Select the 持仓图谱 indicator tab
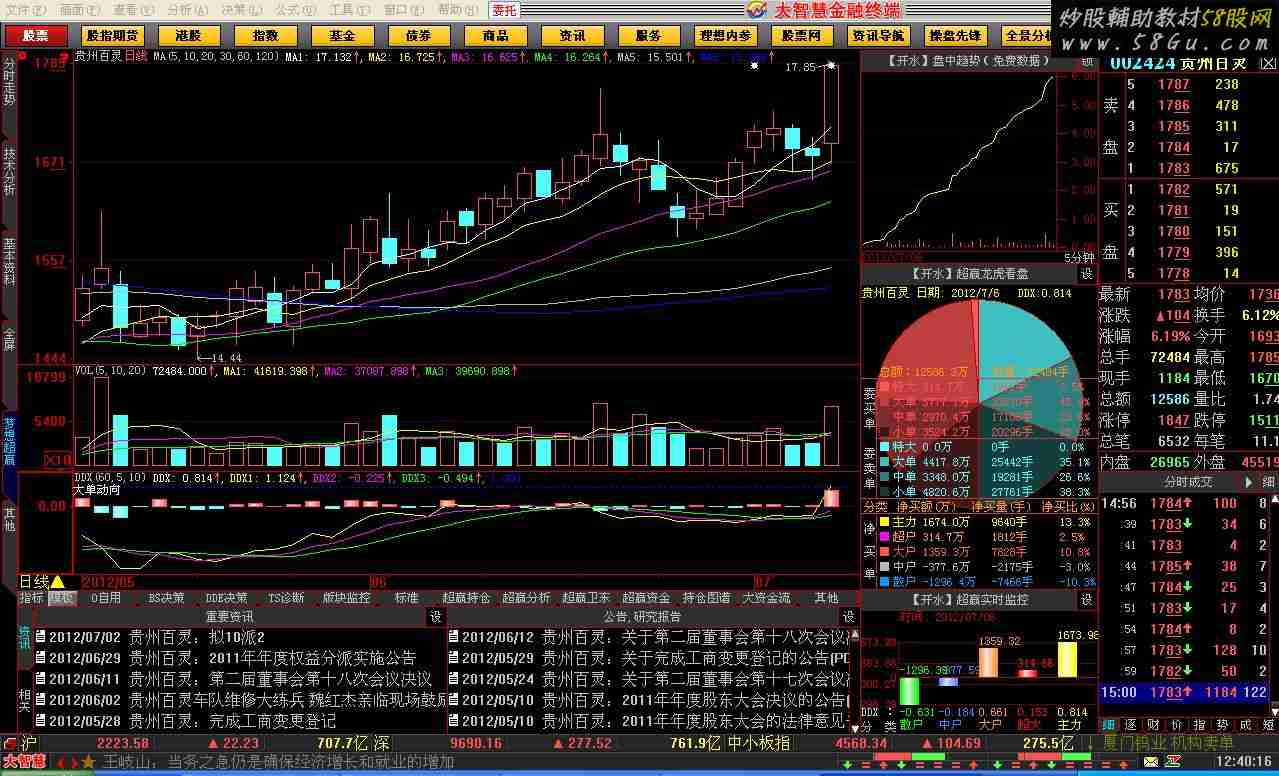 pyautogui.click(x=706, y=598)
